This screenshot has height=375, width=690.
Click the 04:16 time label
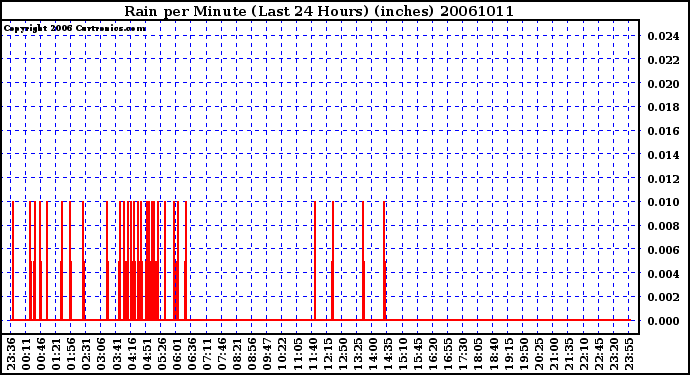tap(132, 354)
